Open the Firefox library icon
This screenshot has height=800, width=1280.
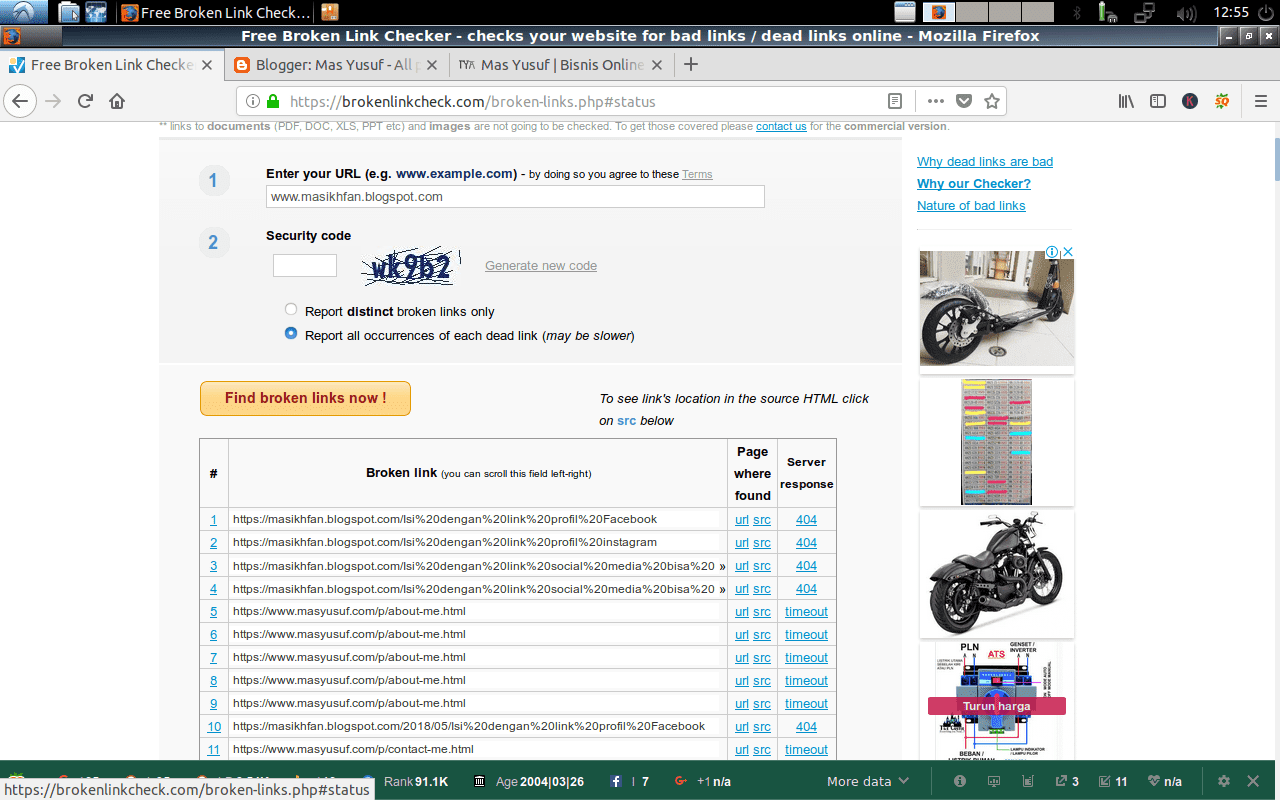click(1126, 101)
